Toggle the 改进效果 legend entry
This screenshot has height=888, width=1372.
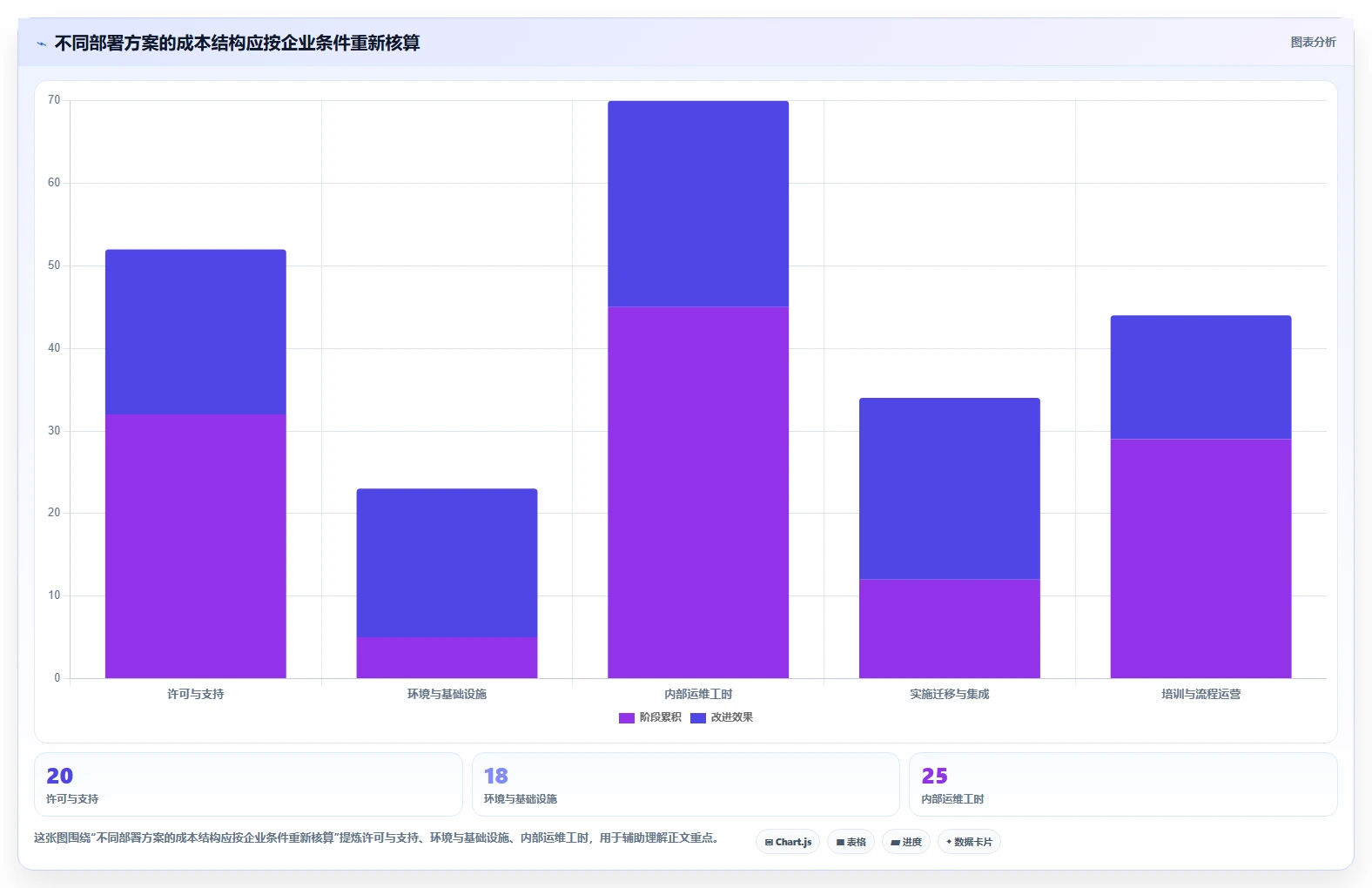pos(722,717)
